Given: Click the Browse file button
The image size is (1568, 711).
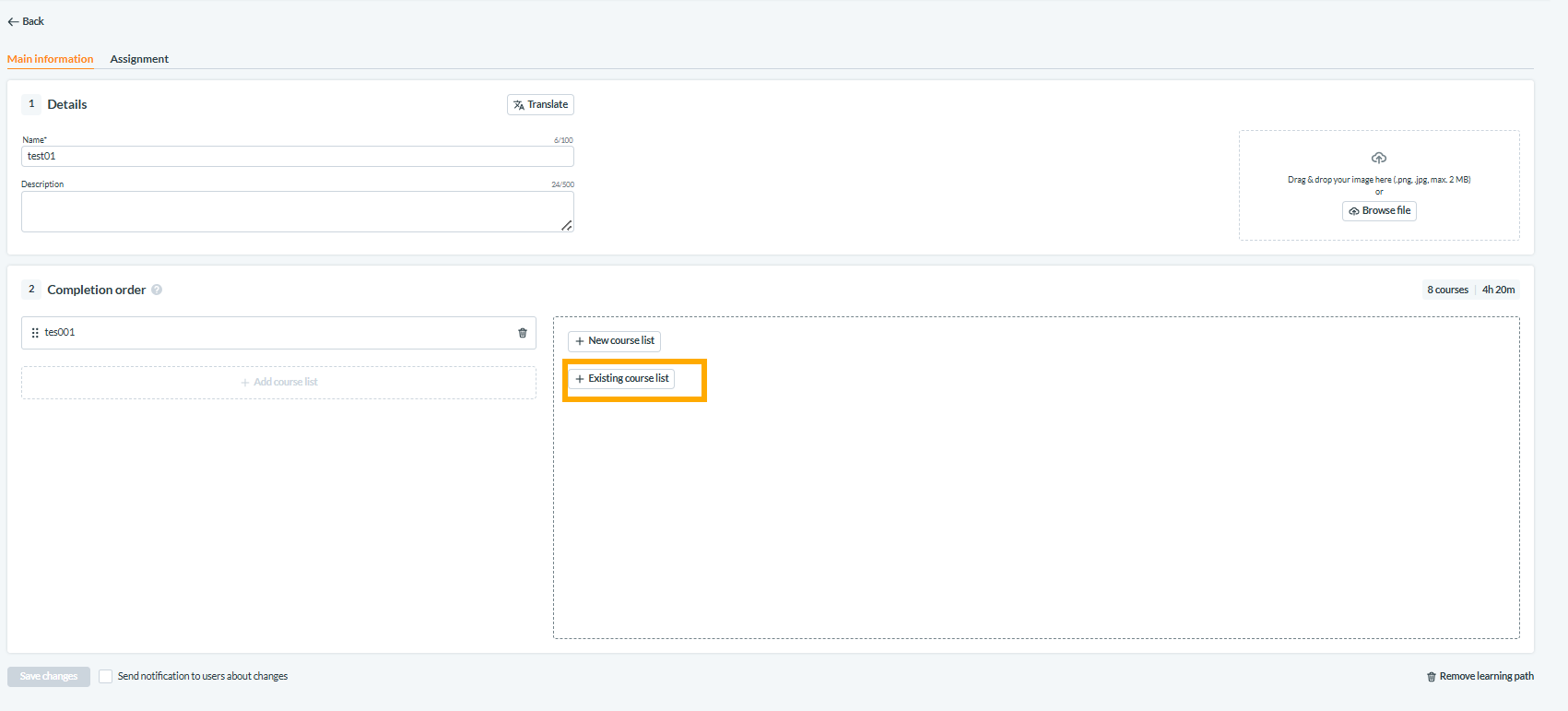Looking at the screenshot, I should tap(1379, 211).
